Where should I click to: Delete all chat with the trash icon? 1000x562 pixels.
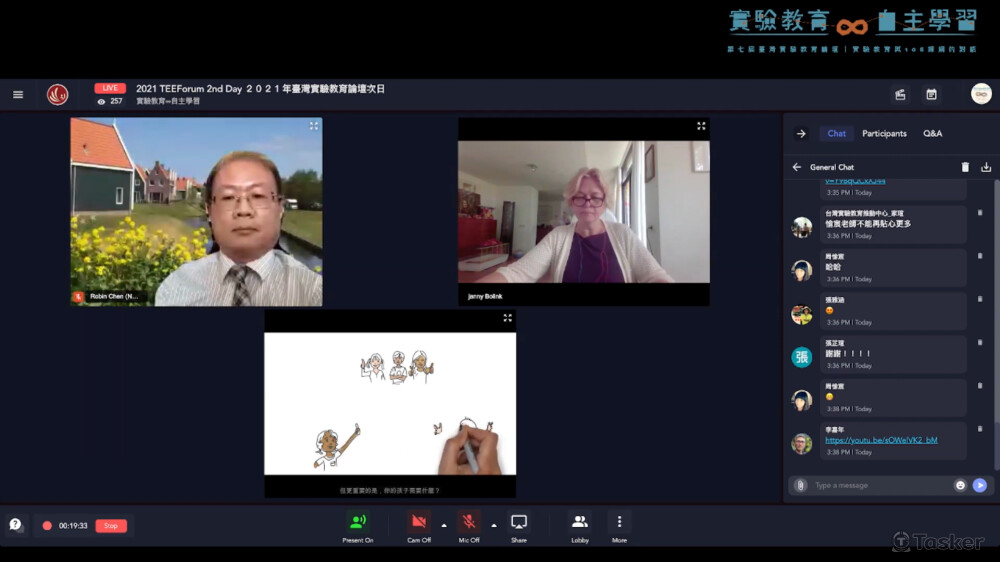point(965,167)
